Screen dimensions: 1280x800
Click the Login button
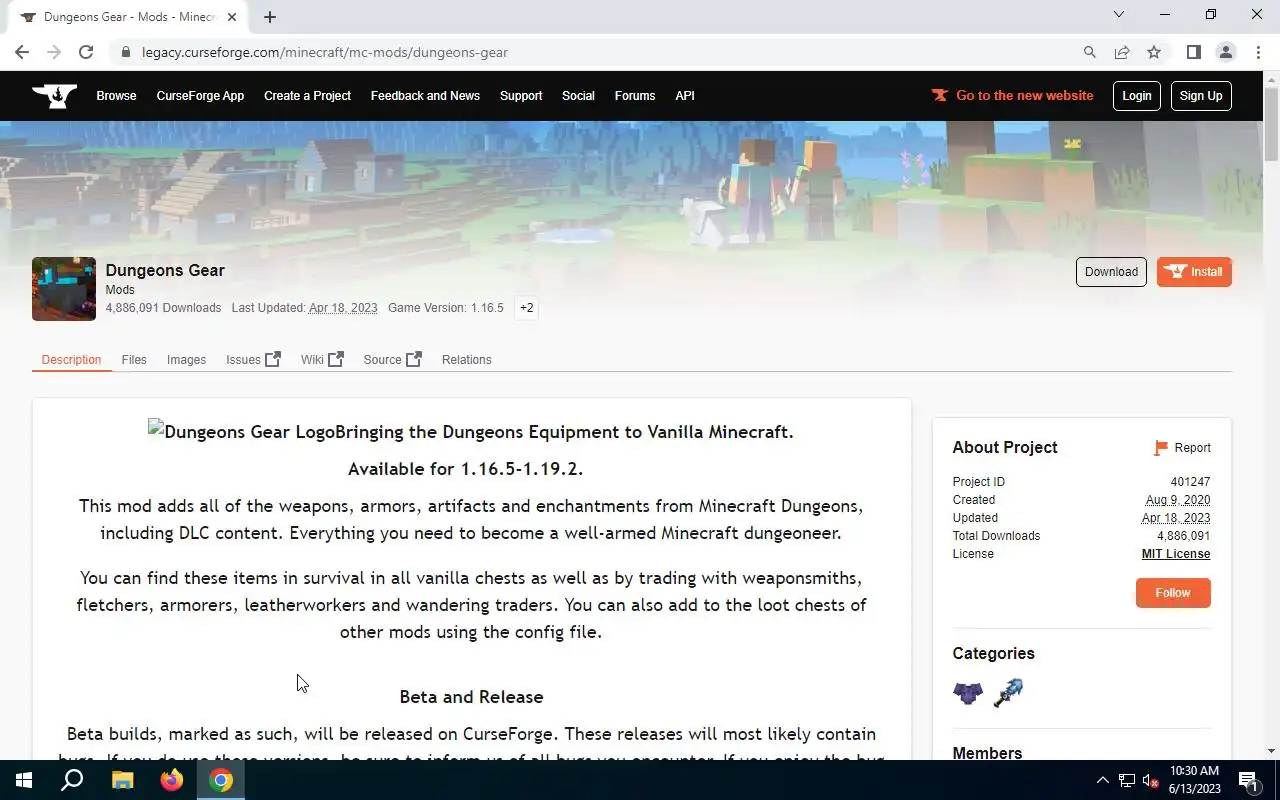pyautogui.click(x=1137, y=96)
